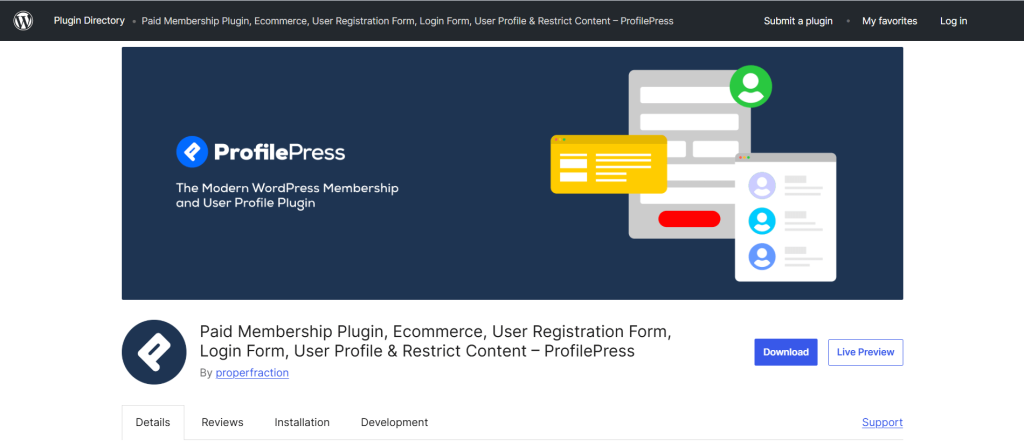Viewport: 1024px width, 446px height.
Task: Open the Plugin Directory link
Action: 89,21
